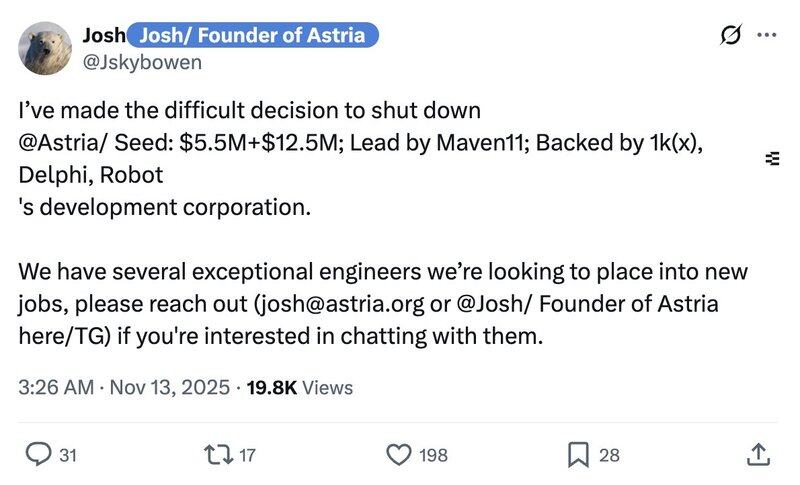Screen dimensions: 800x485
Task: Click the like count 198
Action: pyautogui.click(x=433, y=456)
